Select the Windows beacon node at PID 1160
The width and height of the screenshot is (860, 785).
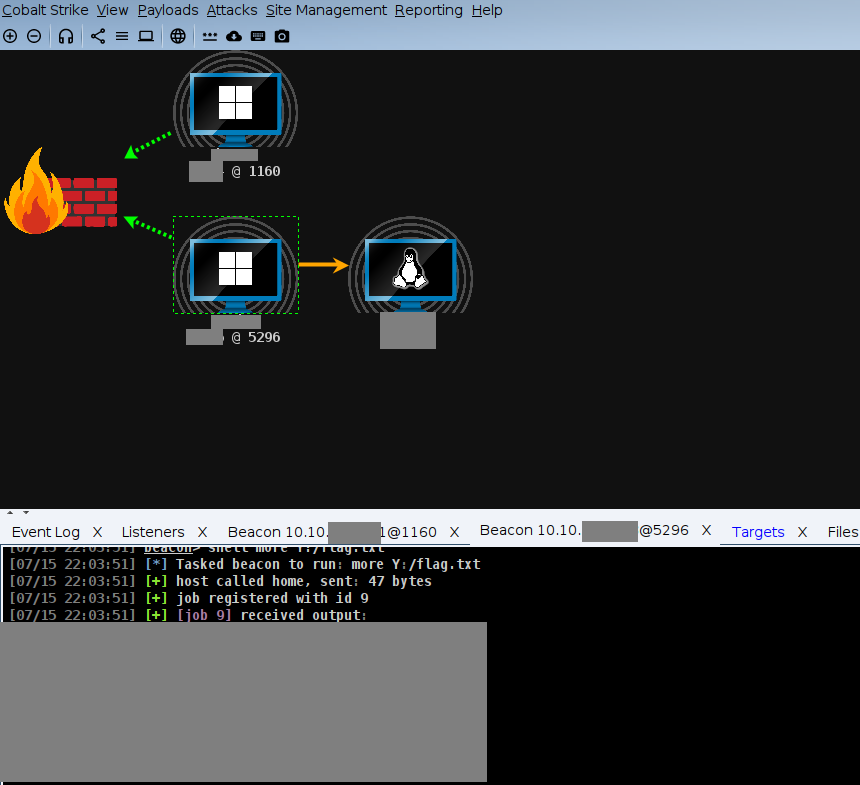[235, 104]
